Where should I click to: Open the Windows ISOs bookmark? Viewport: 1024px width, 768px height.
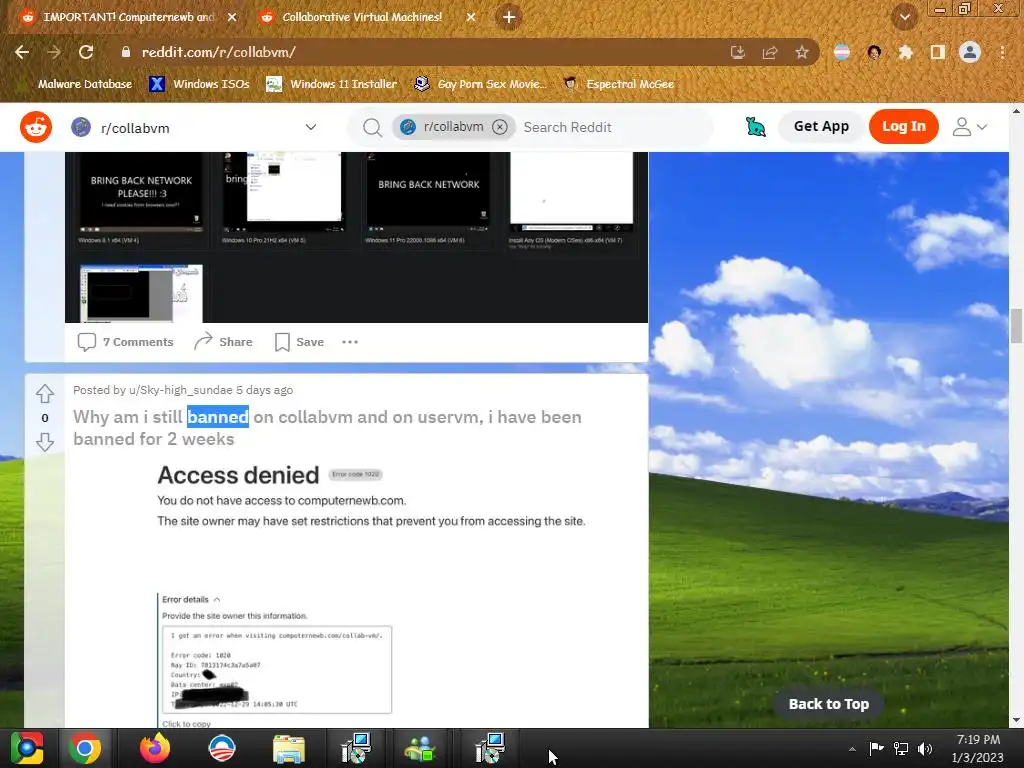199,84
